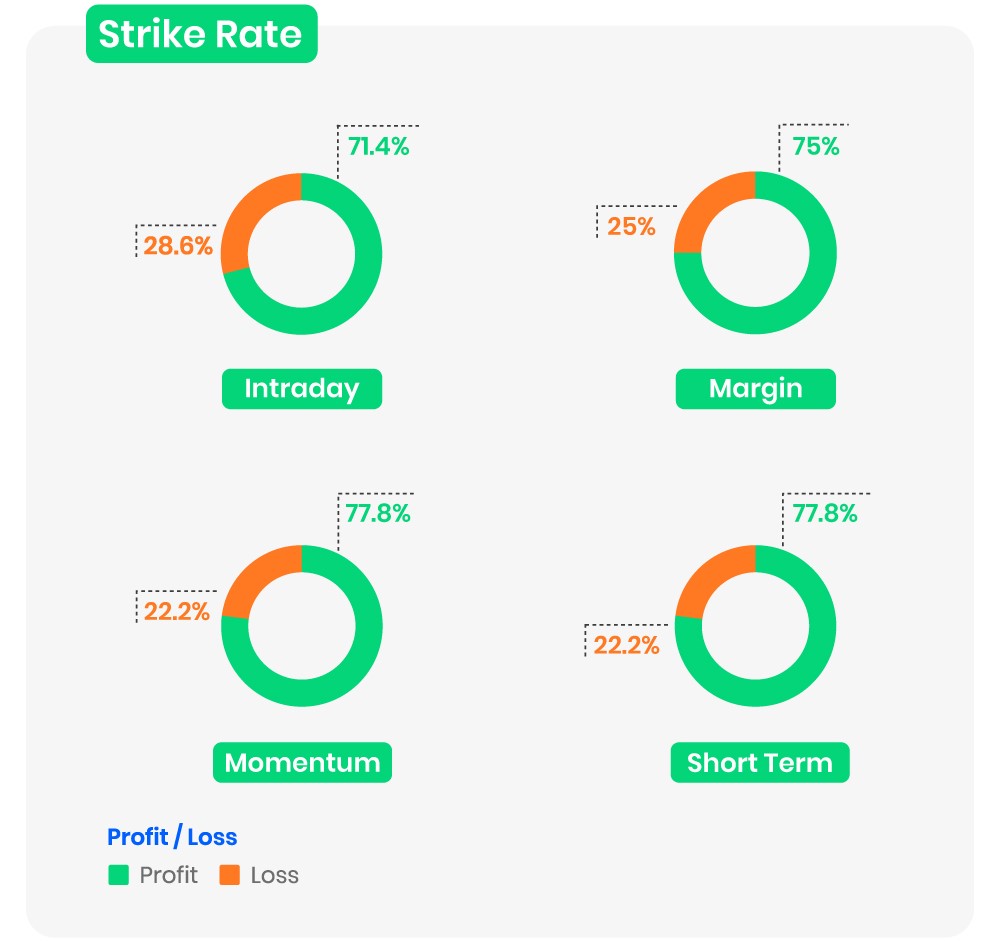The image size is (998, 941).
Task: Select the Short Term label button
Action: 759,763
